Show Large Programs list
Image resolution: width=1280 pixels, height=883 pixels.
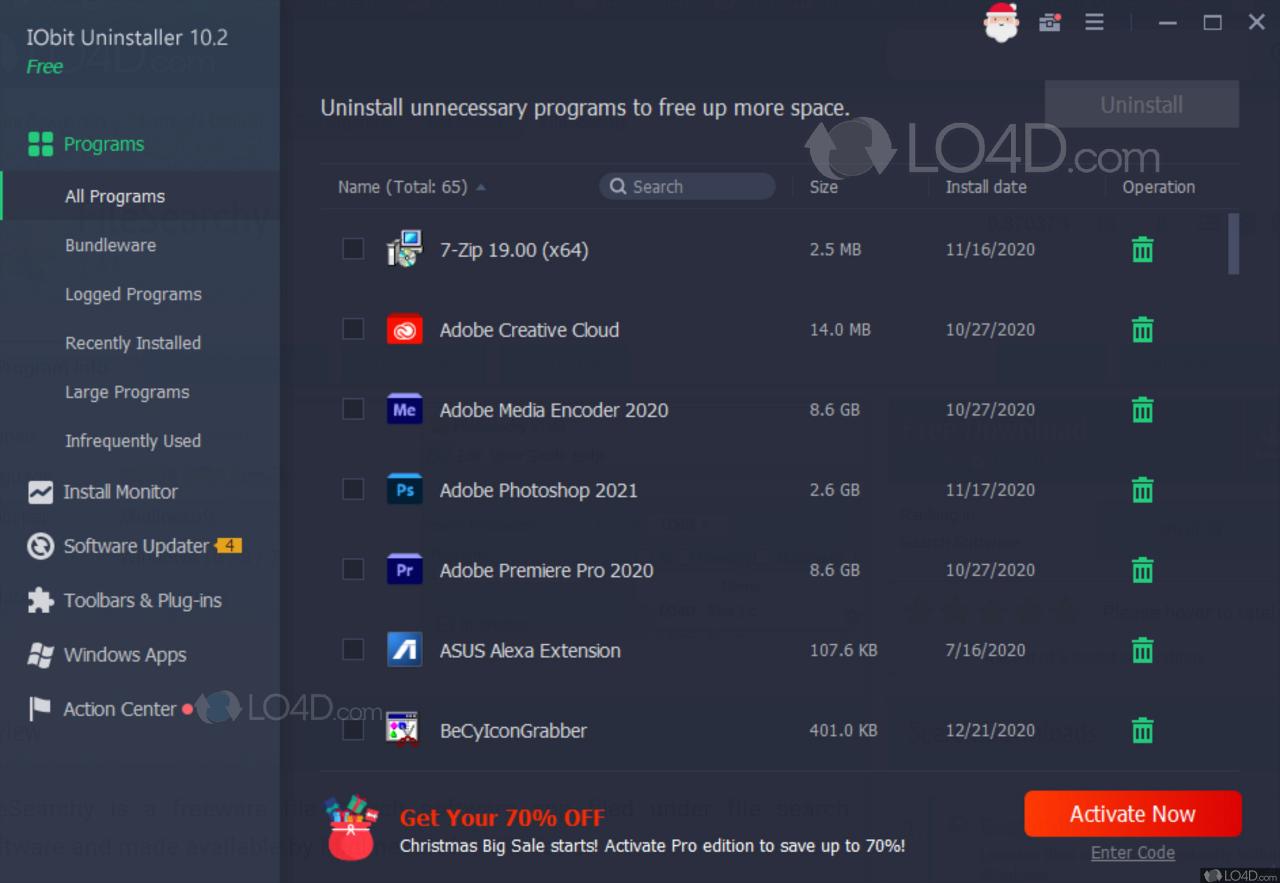pos(127,392)
